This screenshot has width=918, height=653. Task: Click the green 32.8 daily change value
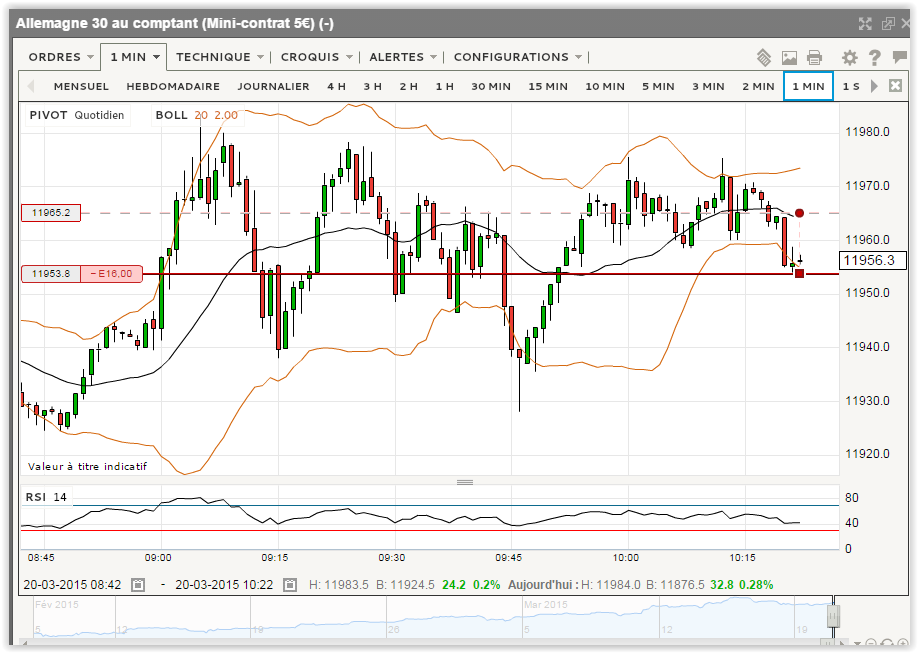click(x=722, y=584)
